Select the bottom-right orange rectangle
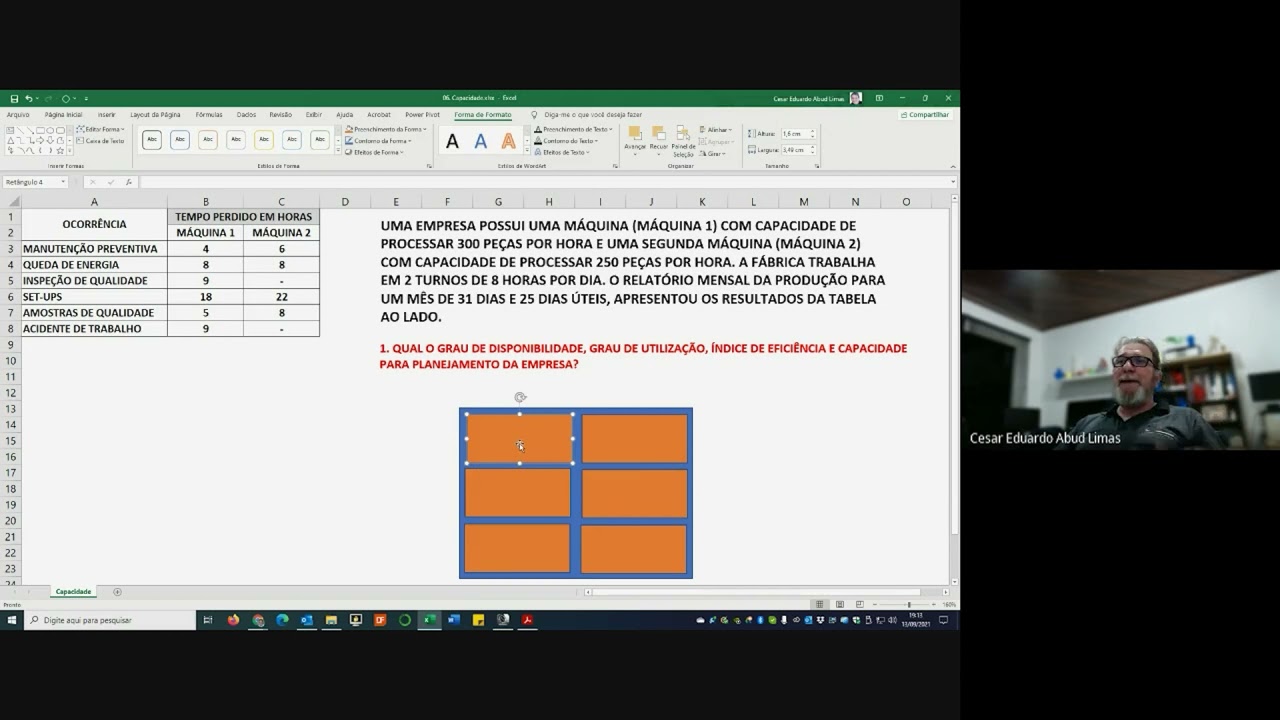The image size is (1280, 720). coord(634,549)
